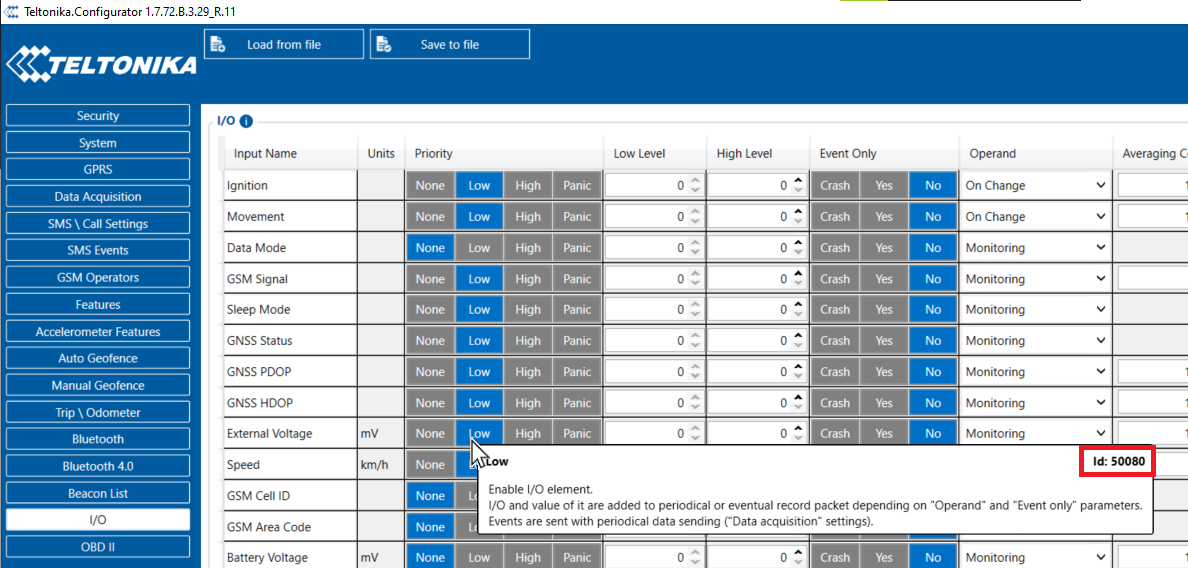Viewport: 1188px width, 568px height.
Task: Open GNSS PDOP Operand dropdown
Action: (x=1035, y=372)
